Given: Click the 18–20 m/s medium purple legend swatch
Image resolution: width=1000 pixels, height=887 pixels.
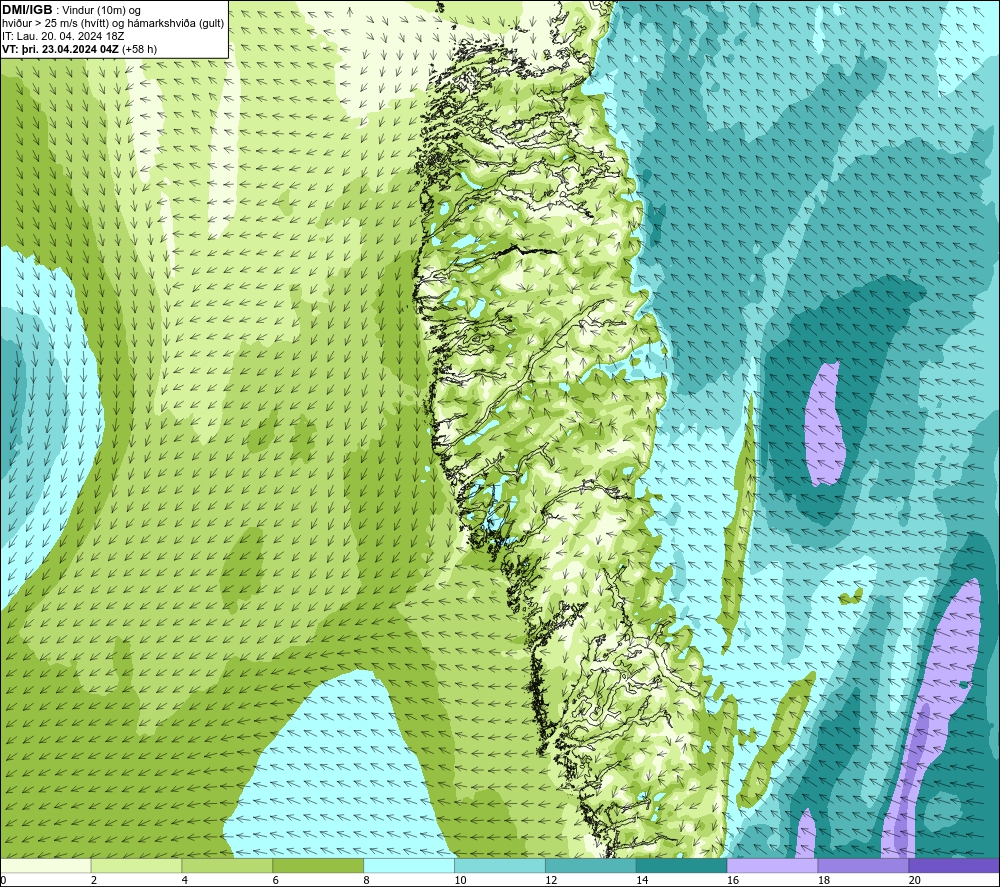Looking at the screenshot, I should pyautogui.click(x=863, y=866).
